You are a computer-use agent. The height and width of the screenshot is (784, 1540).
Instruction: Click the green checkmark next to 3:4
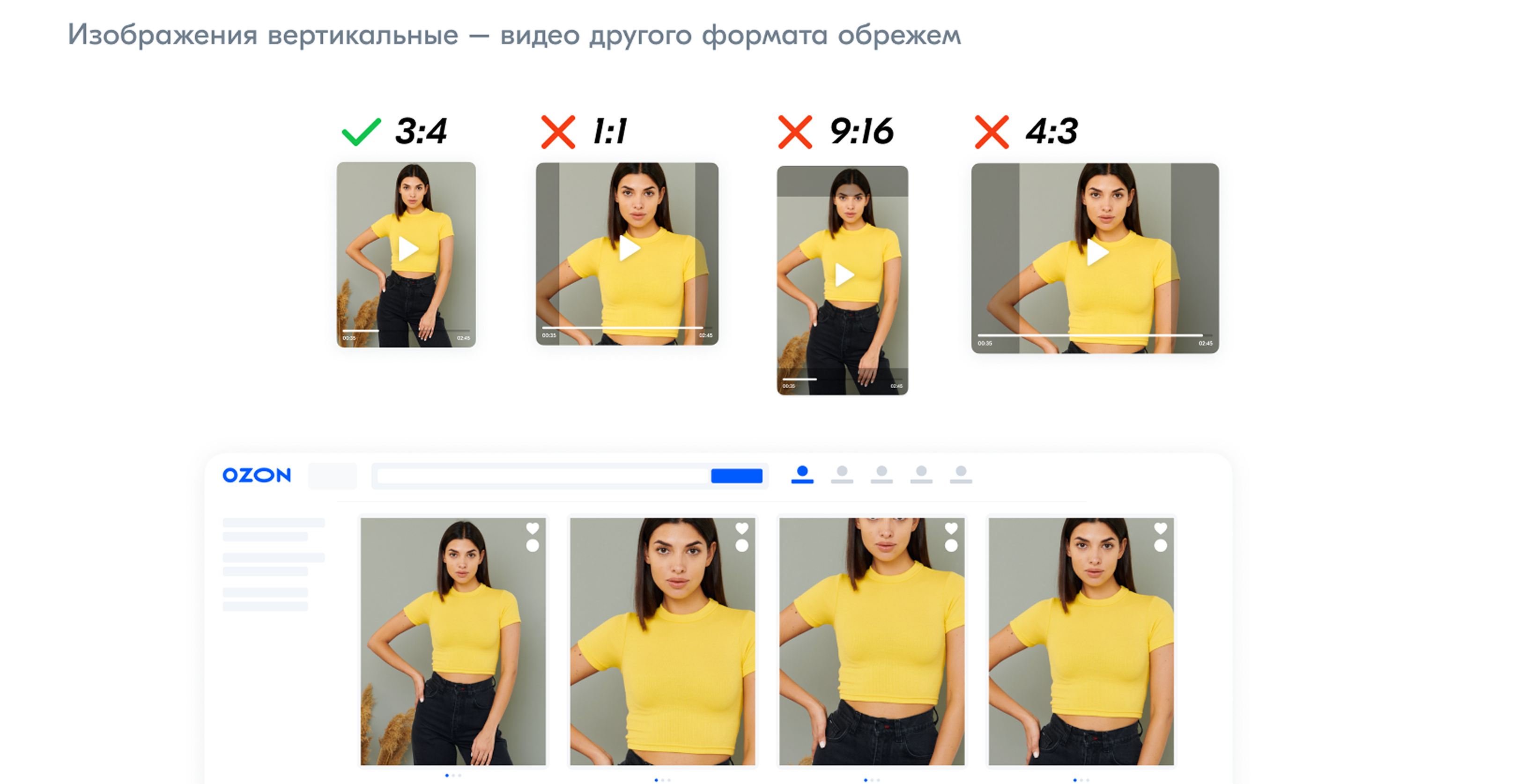coord(361,132)
